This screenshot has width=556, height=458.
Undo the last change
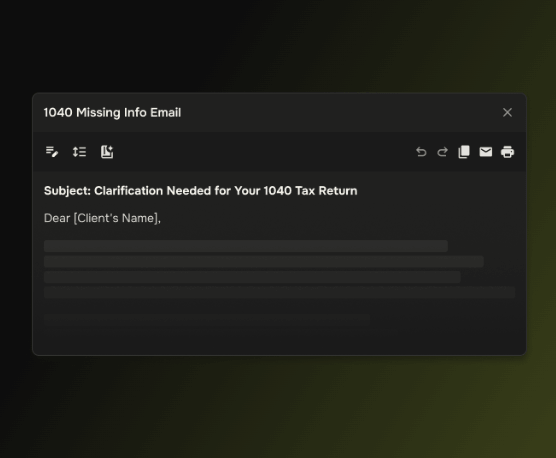[421, 152]
